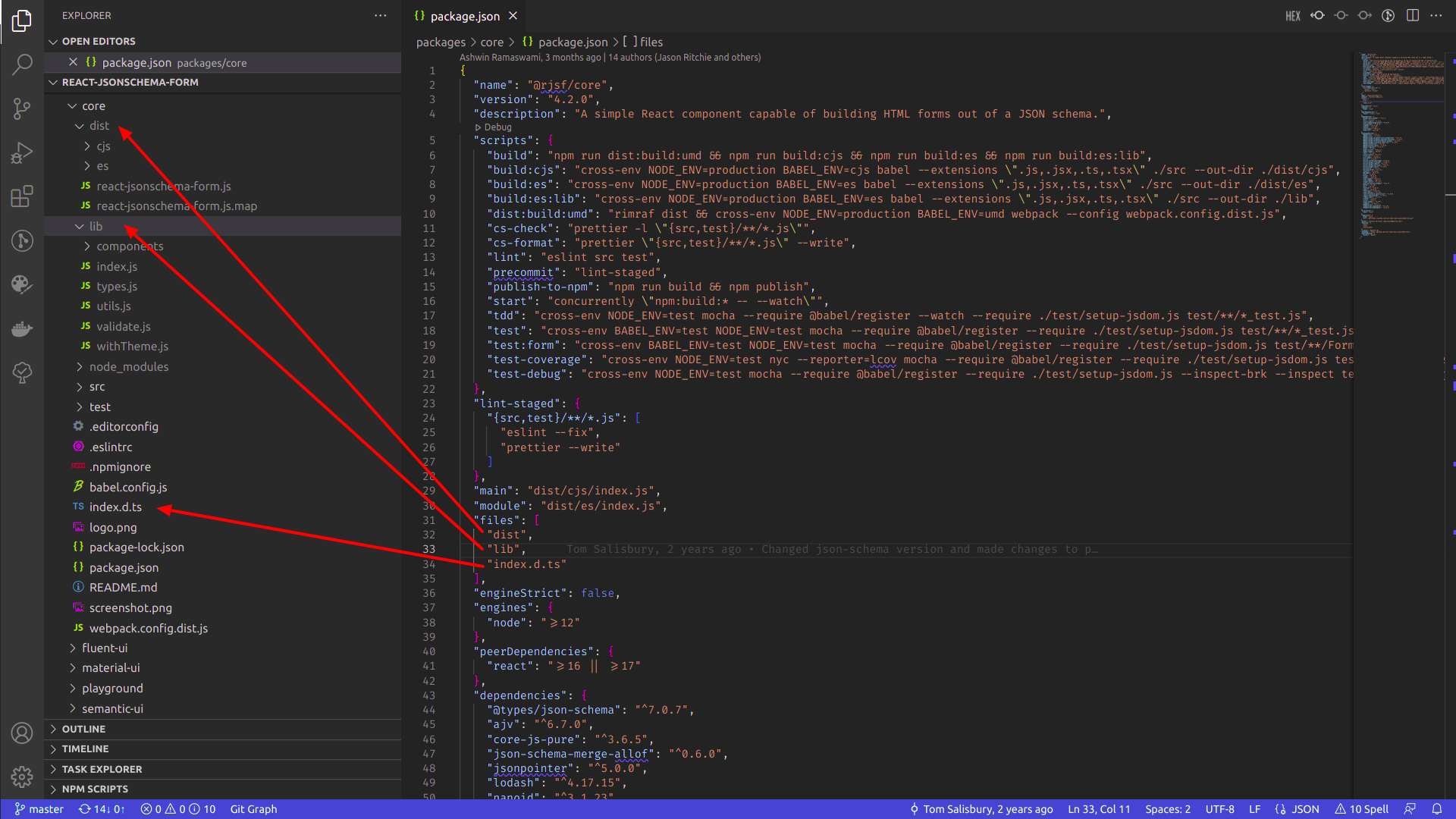
Task: Open the Search view in the activity bar
Action: 22,64
